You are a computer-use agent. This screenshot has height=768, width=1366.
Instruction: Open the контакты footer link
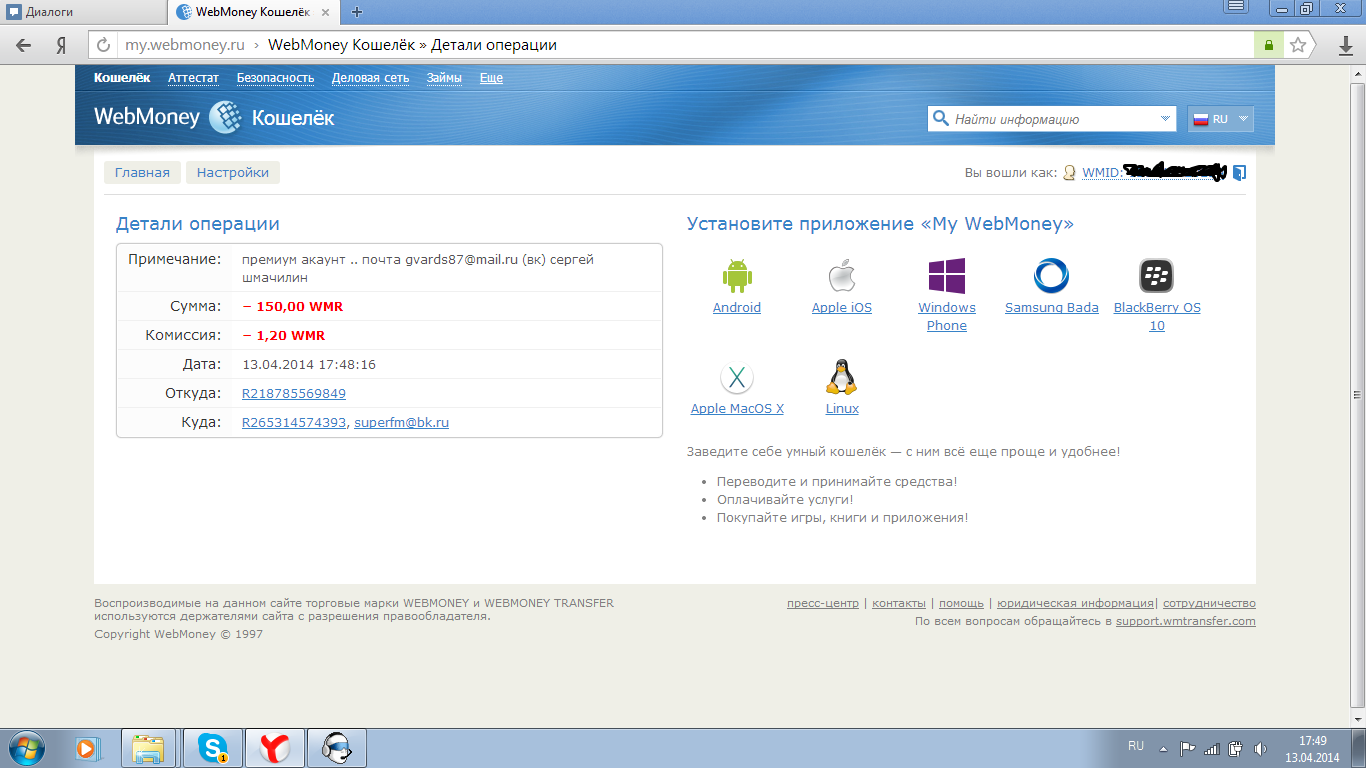899,603
